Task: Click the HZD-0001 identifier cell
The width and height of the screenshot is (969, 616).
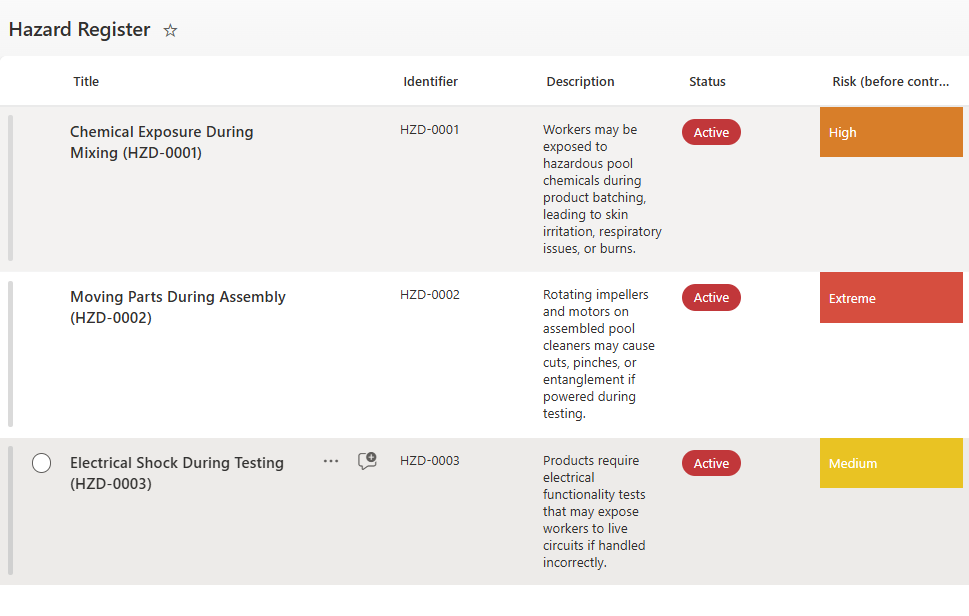Action: pyautogui.click(x=430, y=129)
